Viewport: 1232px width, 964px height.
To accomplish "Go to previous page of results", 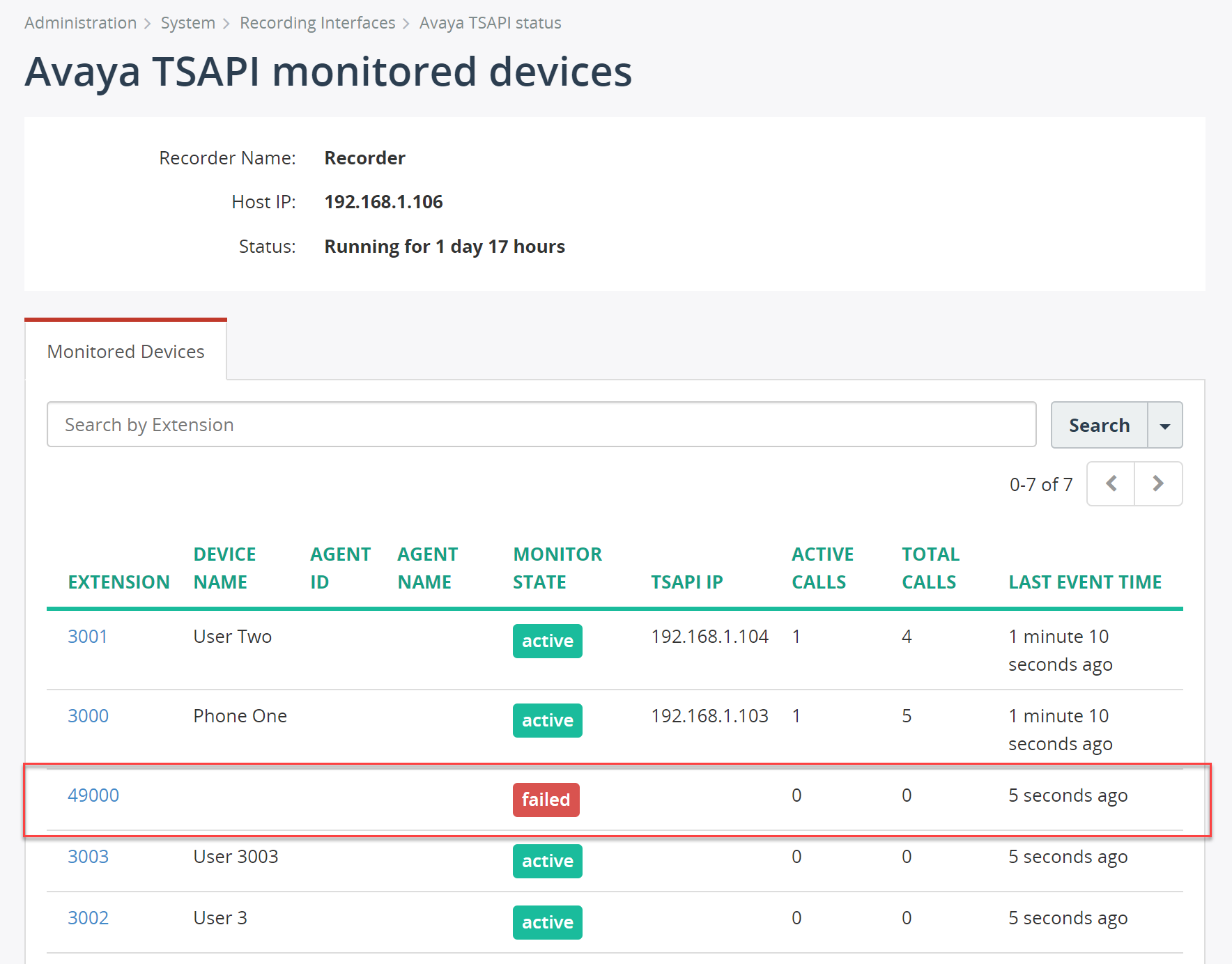I will tap(1111, 483).
